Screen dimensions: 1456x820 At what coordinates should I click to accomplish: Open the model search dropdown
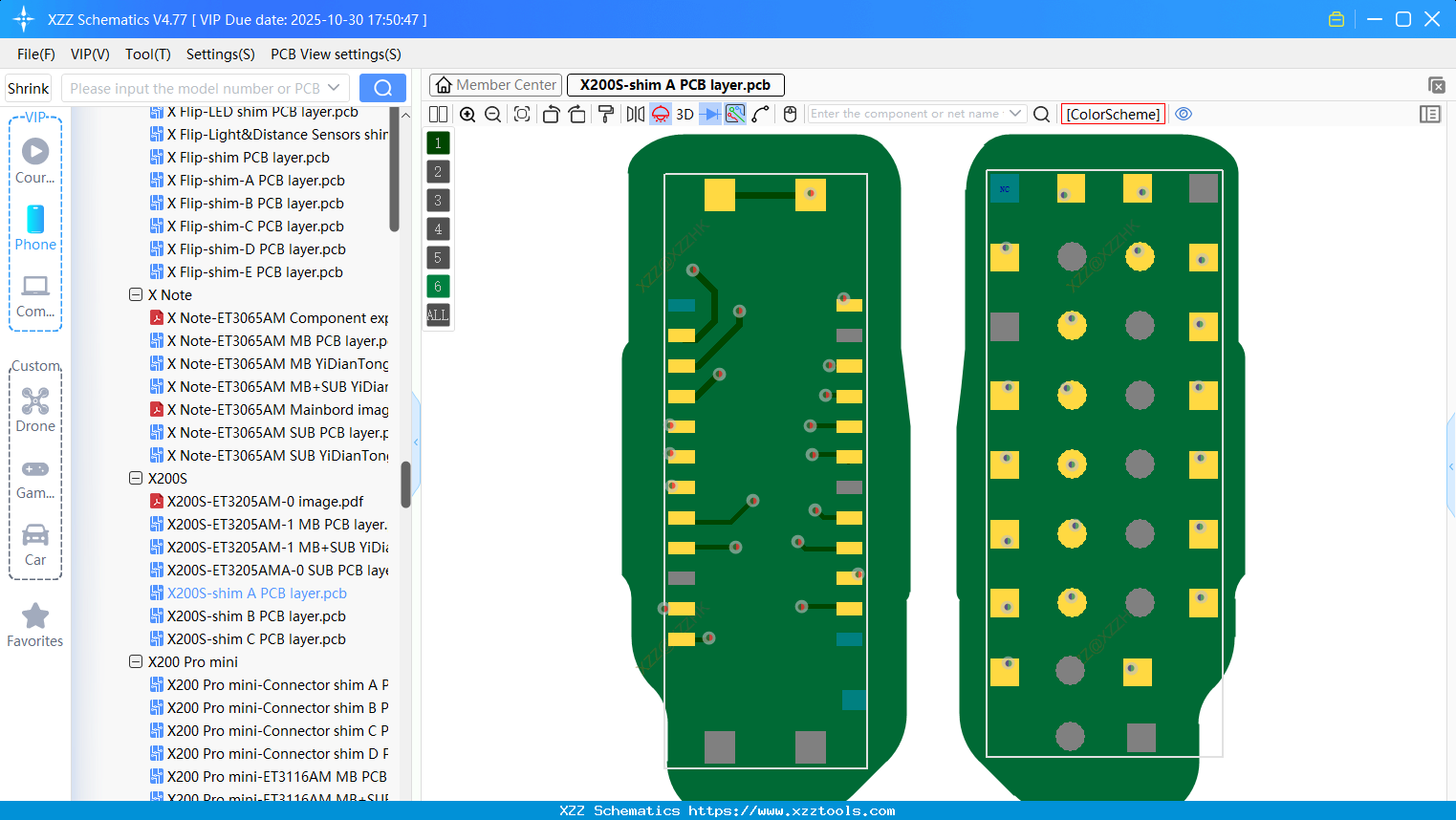(x=332, y=87)
